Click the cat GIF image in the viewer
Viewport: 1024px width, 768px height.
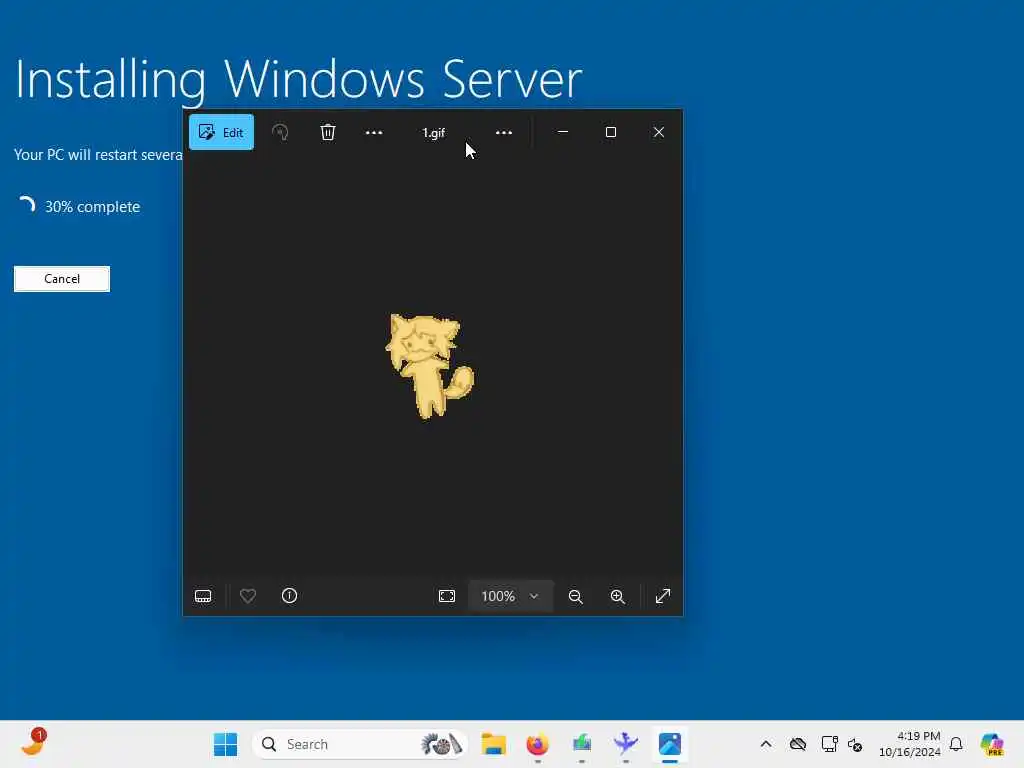point(429,366)
